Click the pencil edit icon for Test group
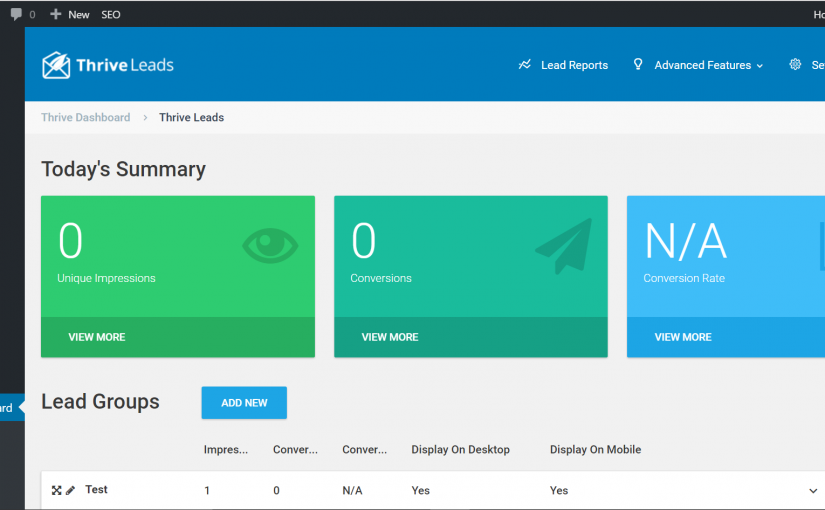 coord(71,491)
